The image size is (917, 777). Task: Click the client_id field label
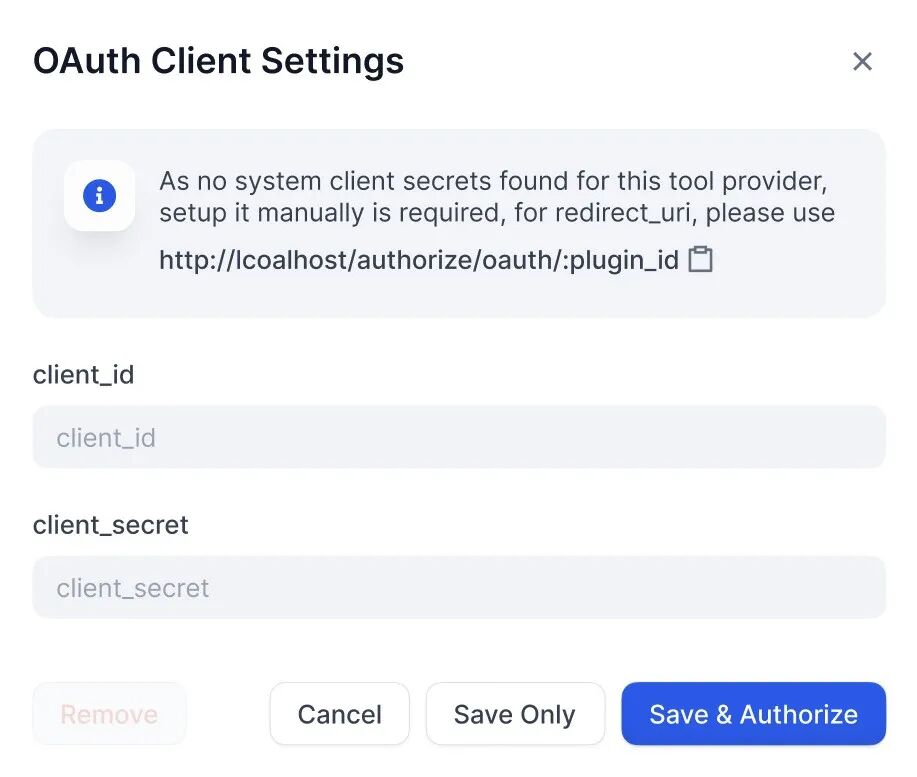pyautogui.click(x=83, y=375)
